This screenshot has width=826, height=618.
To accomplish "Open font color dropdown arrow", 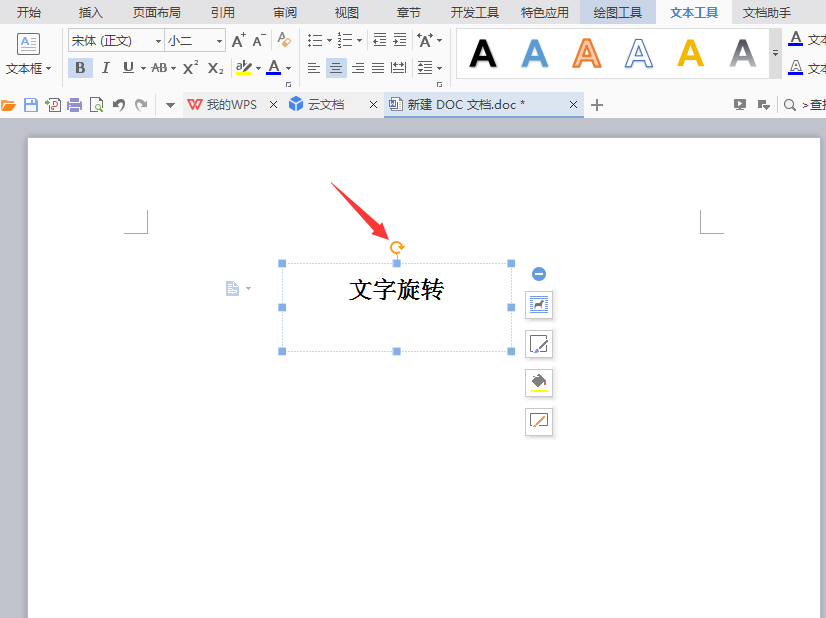I will click(x=288, y=68).
